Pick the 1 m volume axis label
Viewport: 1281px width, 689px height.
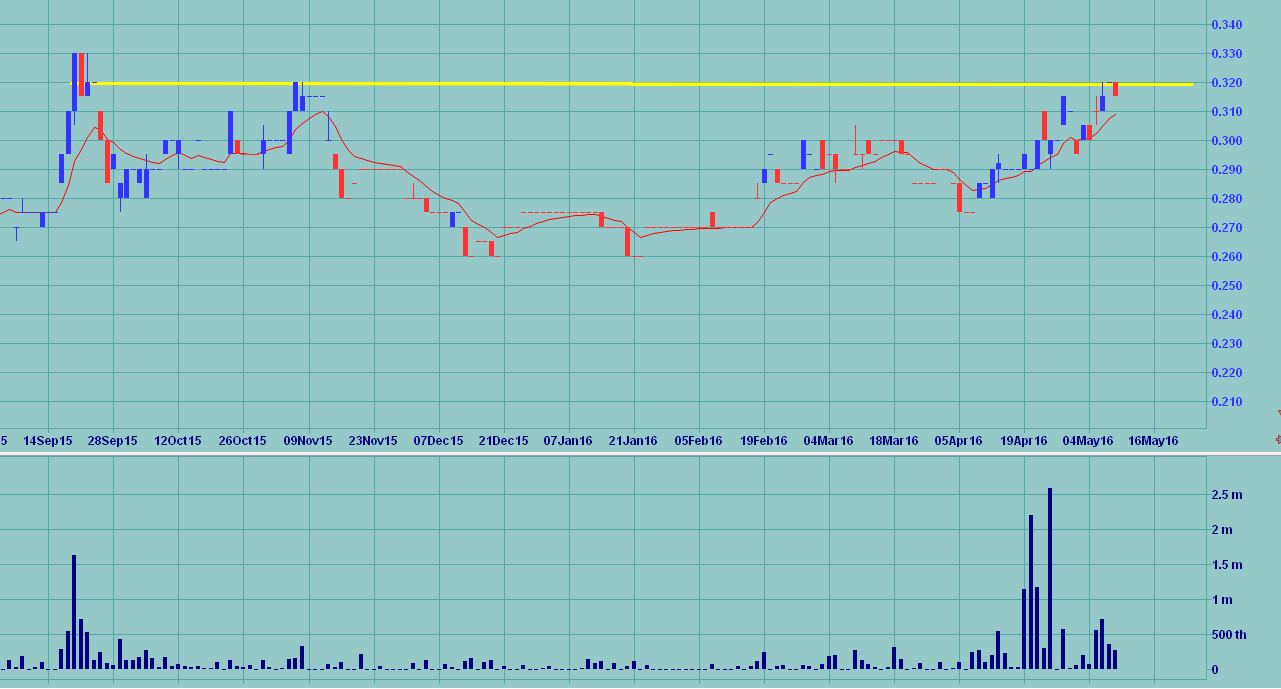click(x=1221, y=600)
